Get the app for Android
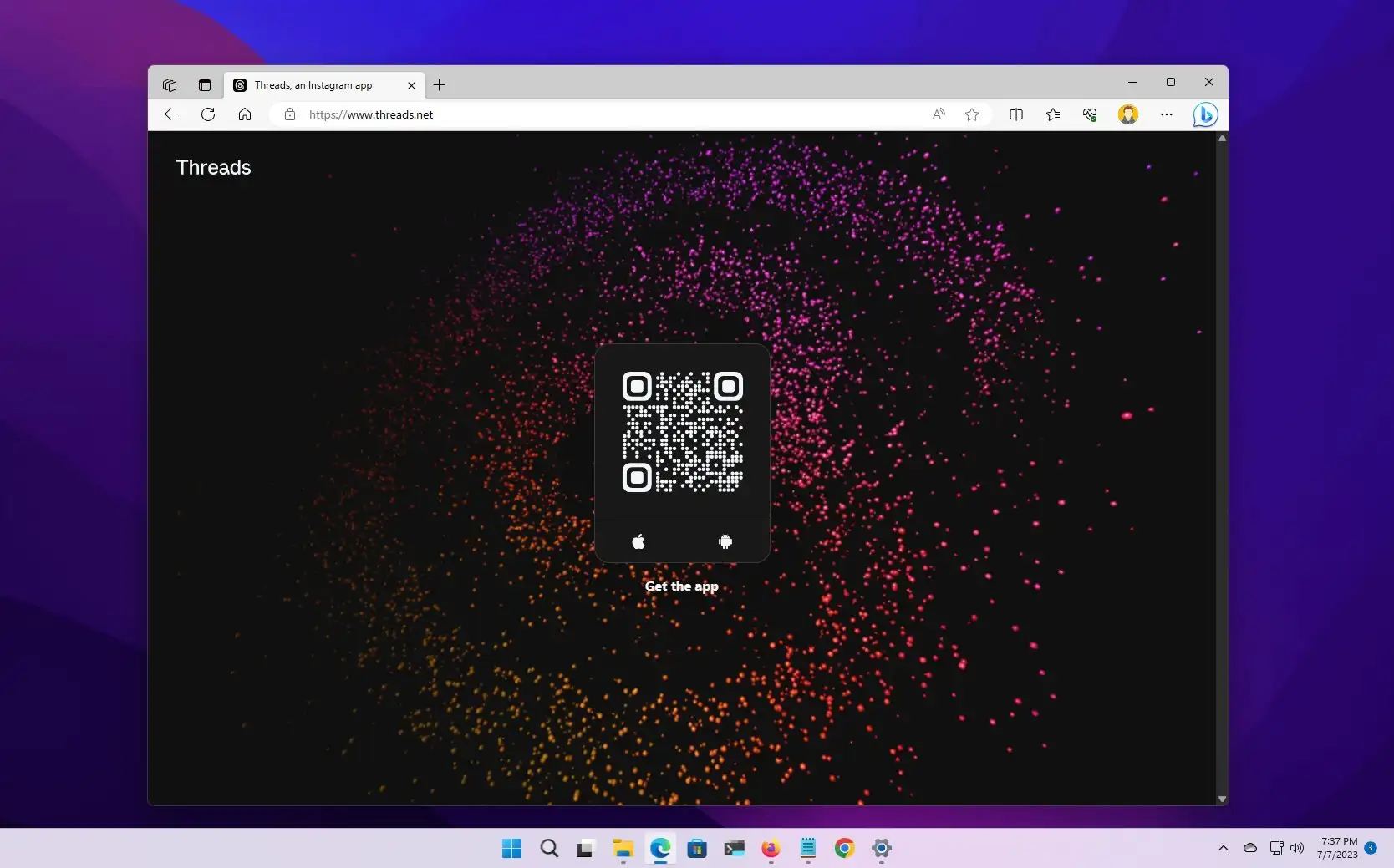 [x=725, y=541]
